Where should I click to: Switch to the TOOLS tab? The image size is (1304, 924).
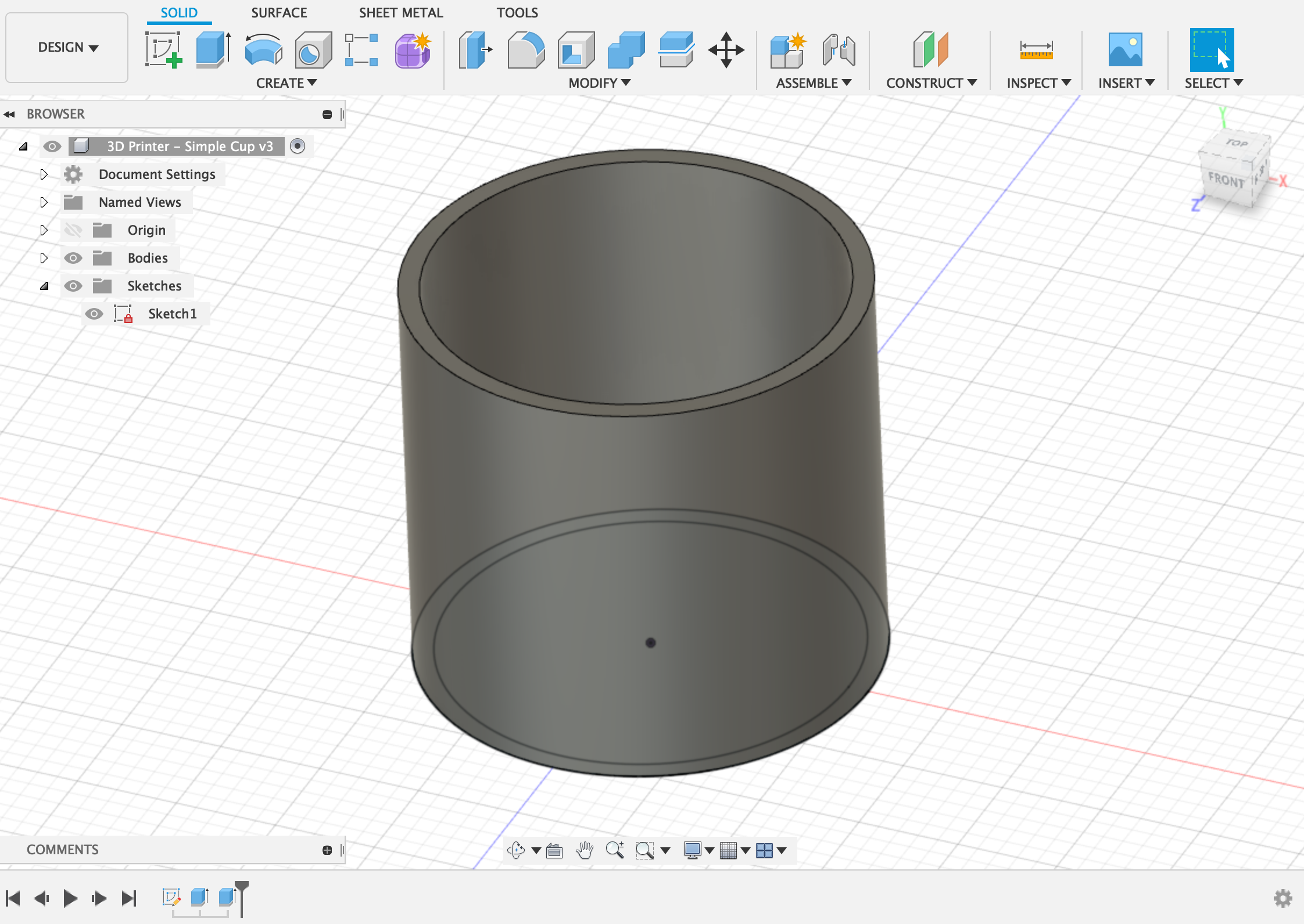point(517,13)
